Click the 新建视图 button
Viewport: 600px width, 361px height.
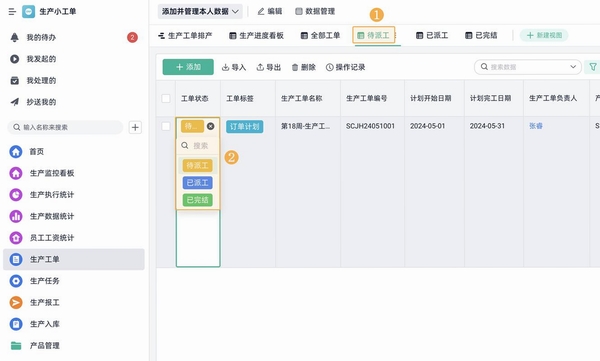pos(544,35)
